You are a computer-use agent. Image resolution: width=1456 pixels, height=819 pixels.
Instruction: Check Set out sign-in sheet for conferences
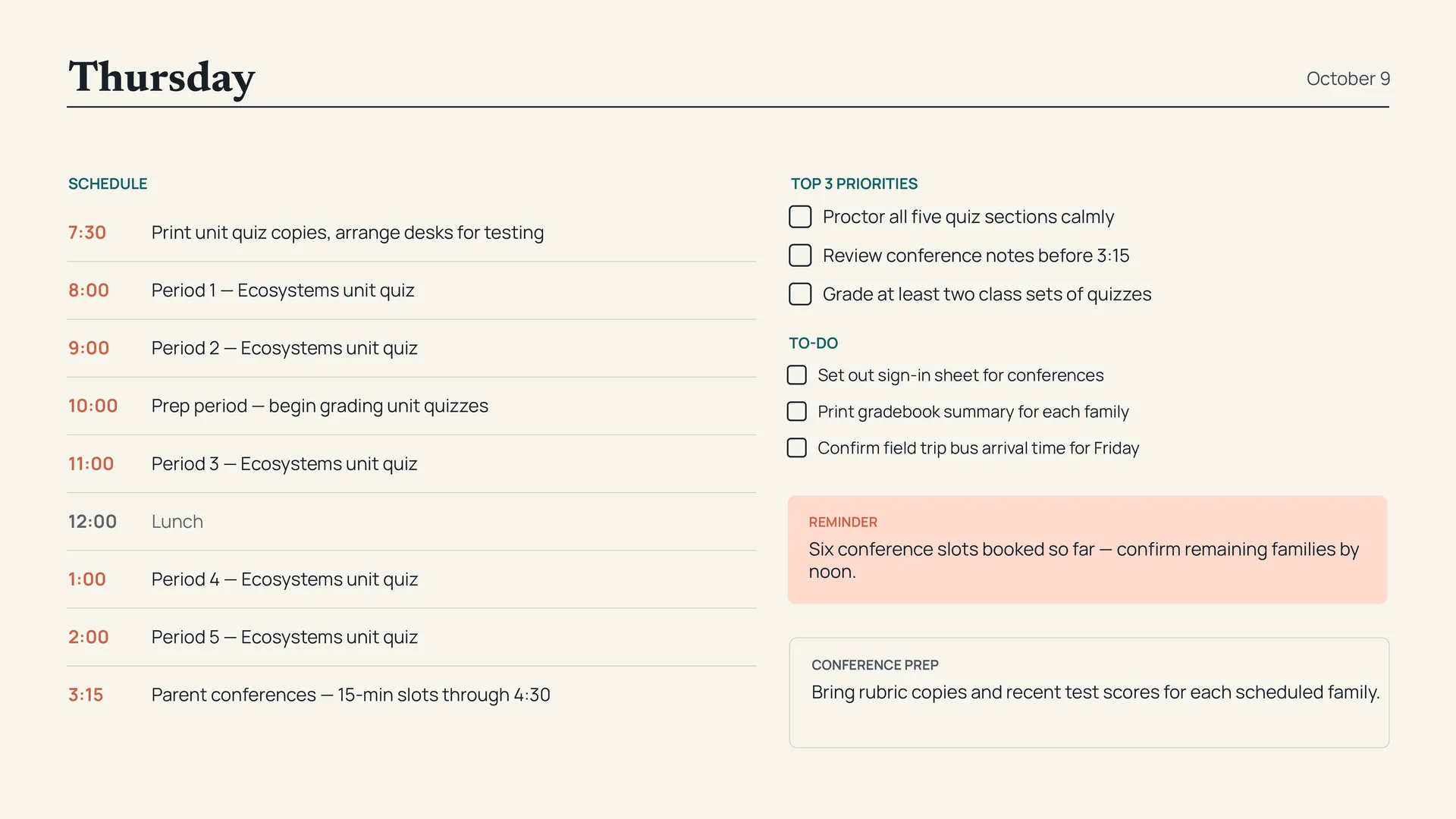tap(797, 375)
